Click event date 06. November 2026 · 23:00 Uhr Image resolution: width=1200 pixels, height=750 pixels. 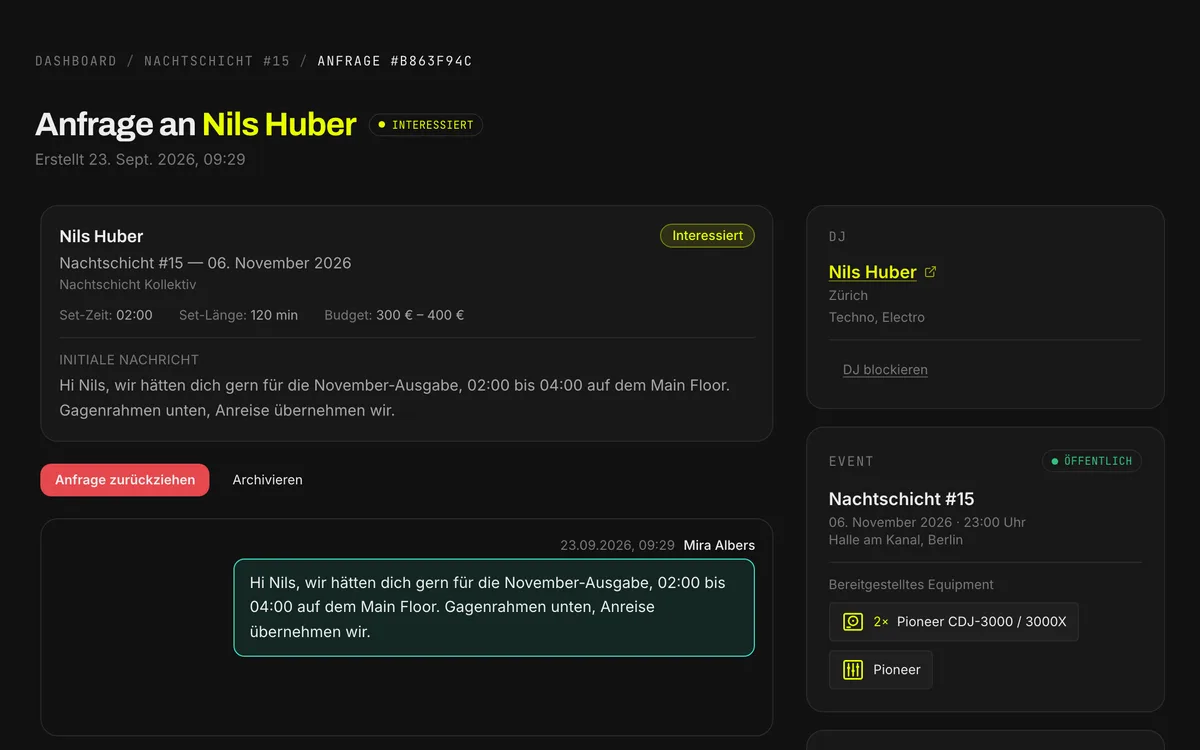[927, 522]
